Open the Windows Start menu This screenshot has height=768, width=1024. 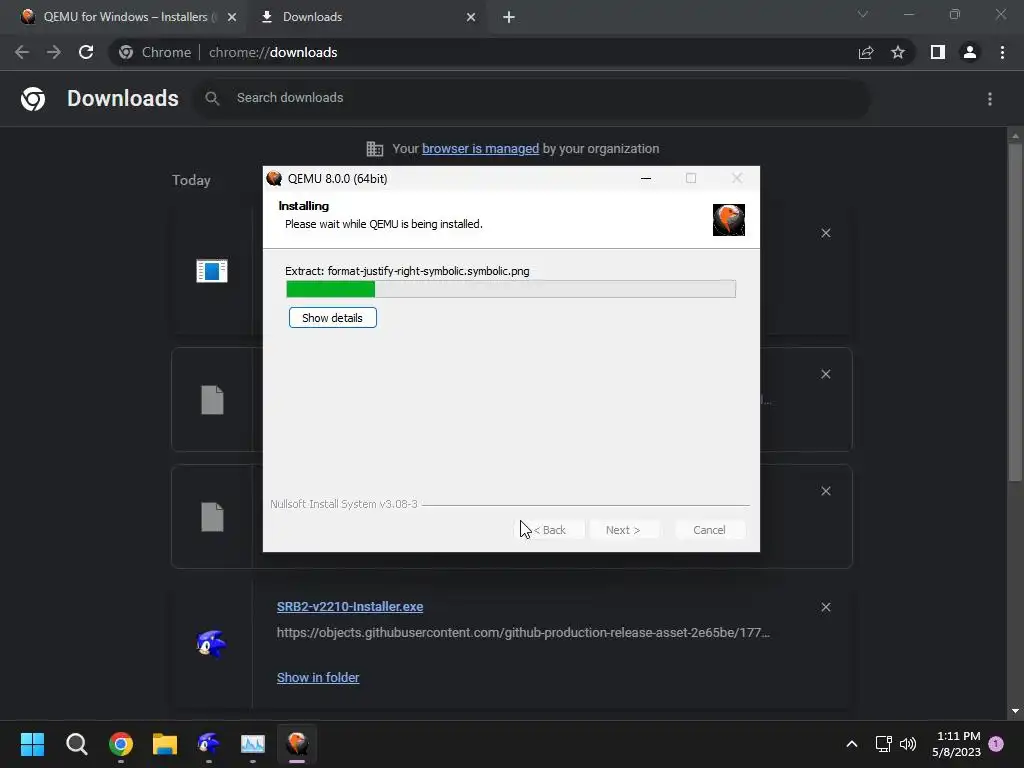[x=32, y=744]
